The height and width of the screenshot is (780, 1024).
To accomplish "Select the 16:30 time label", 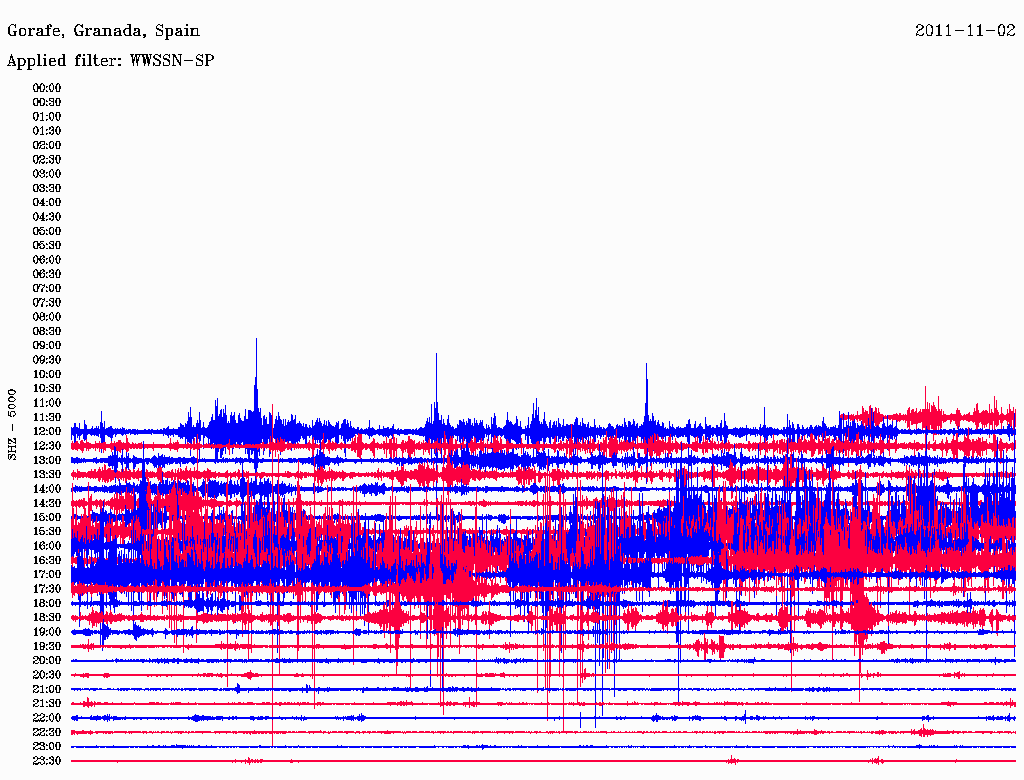I will coord(47,561).
